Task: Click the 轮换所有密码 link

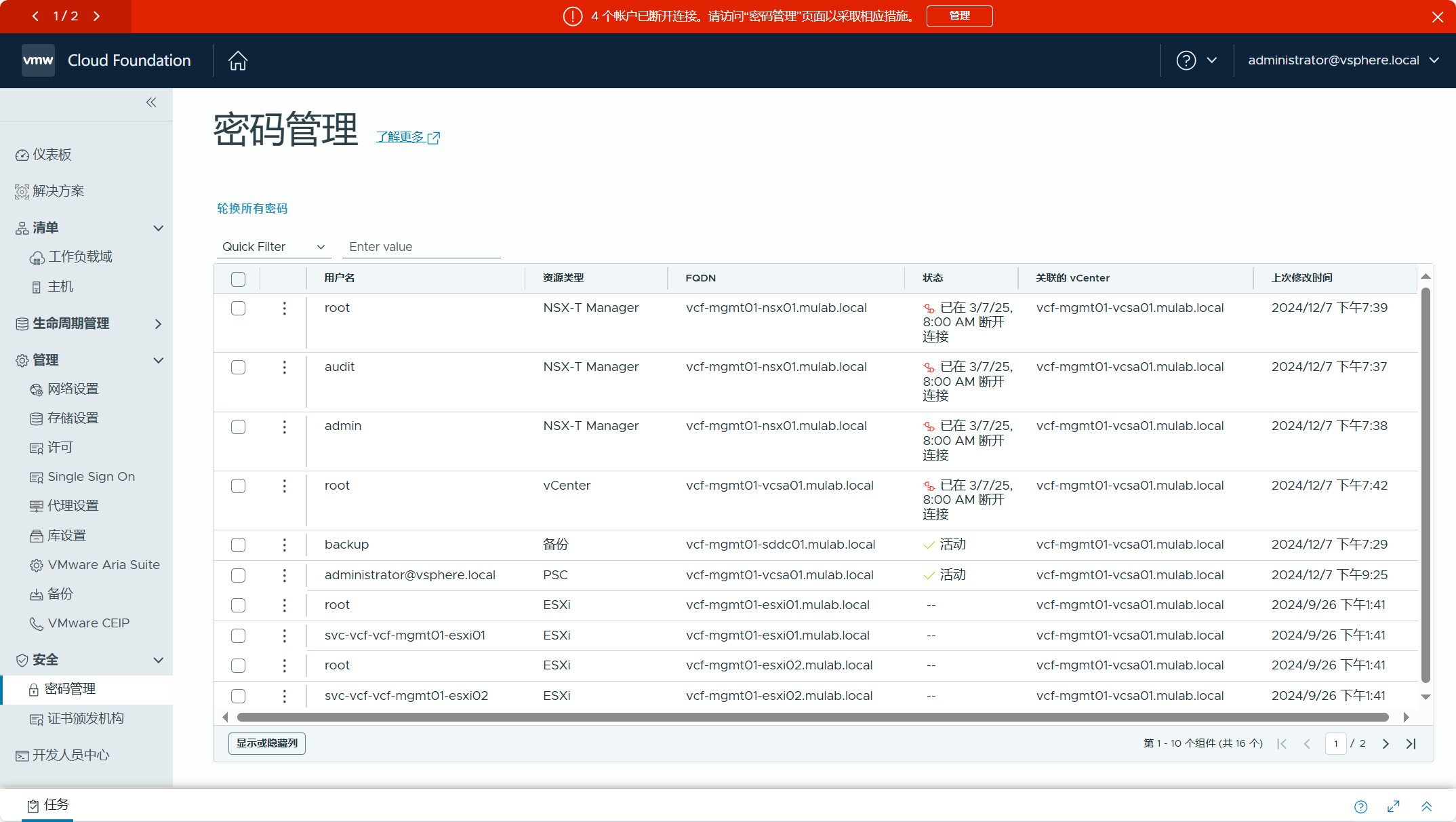Action: click(252, 208)
